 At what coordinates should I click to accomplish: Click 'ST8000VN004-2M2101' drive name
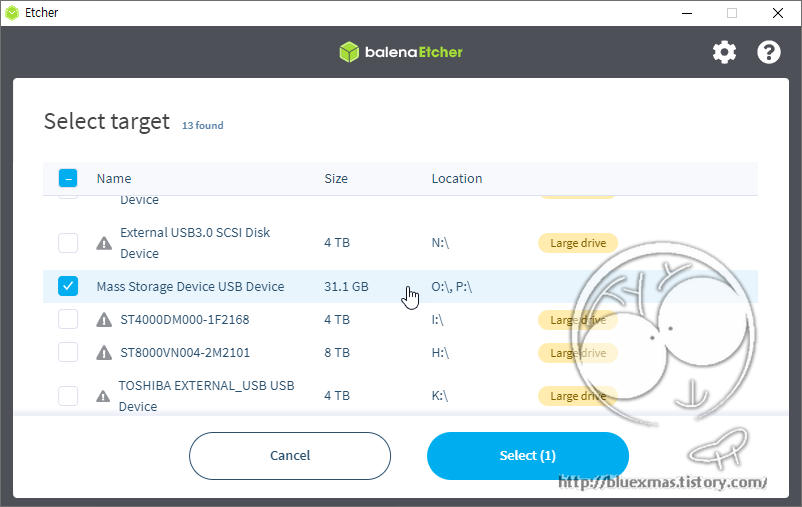coord(185,352)
